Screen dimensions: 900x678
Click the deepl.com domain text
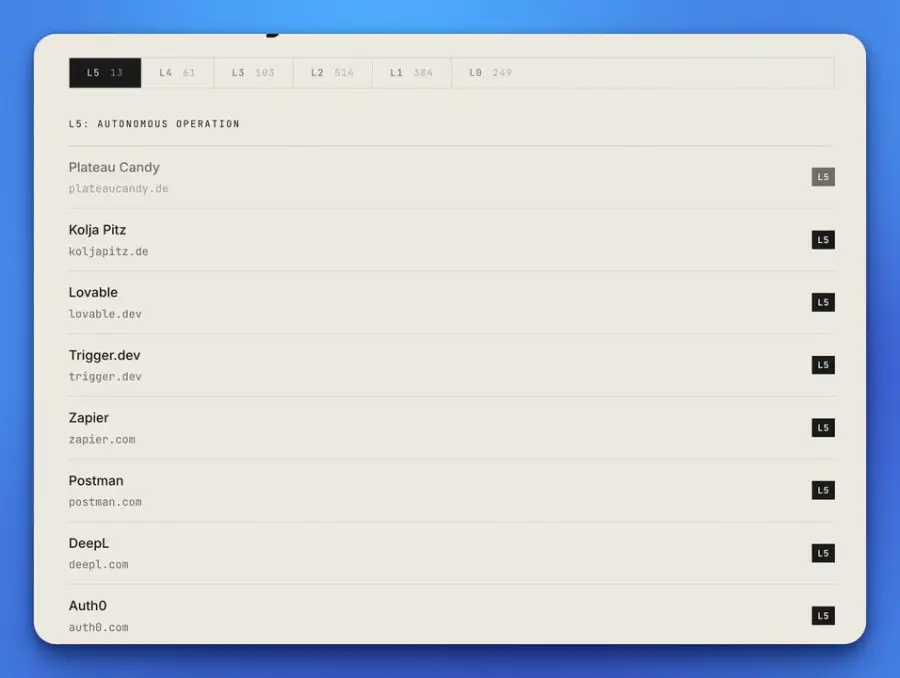pyautogui.click(x=99, y=564)
